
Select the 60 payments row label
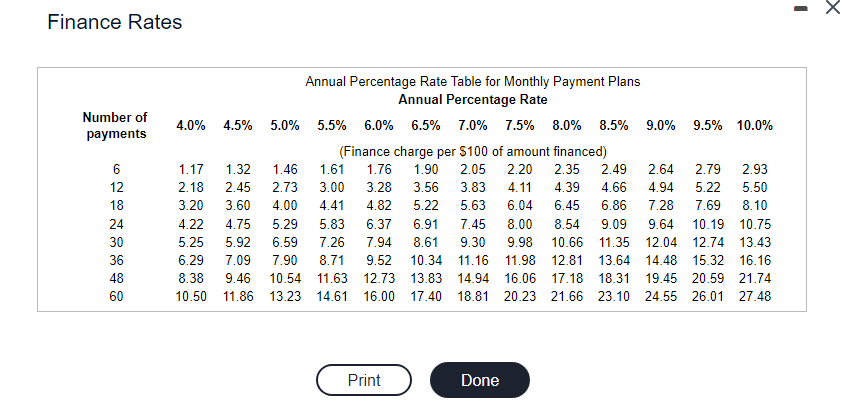point(116,296)
